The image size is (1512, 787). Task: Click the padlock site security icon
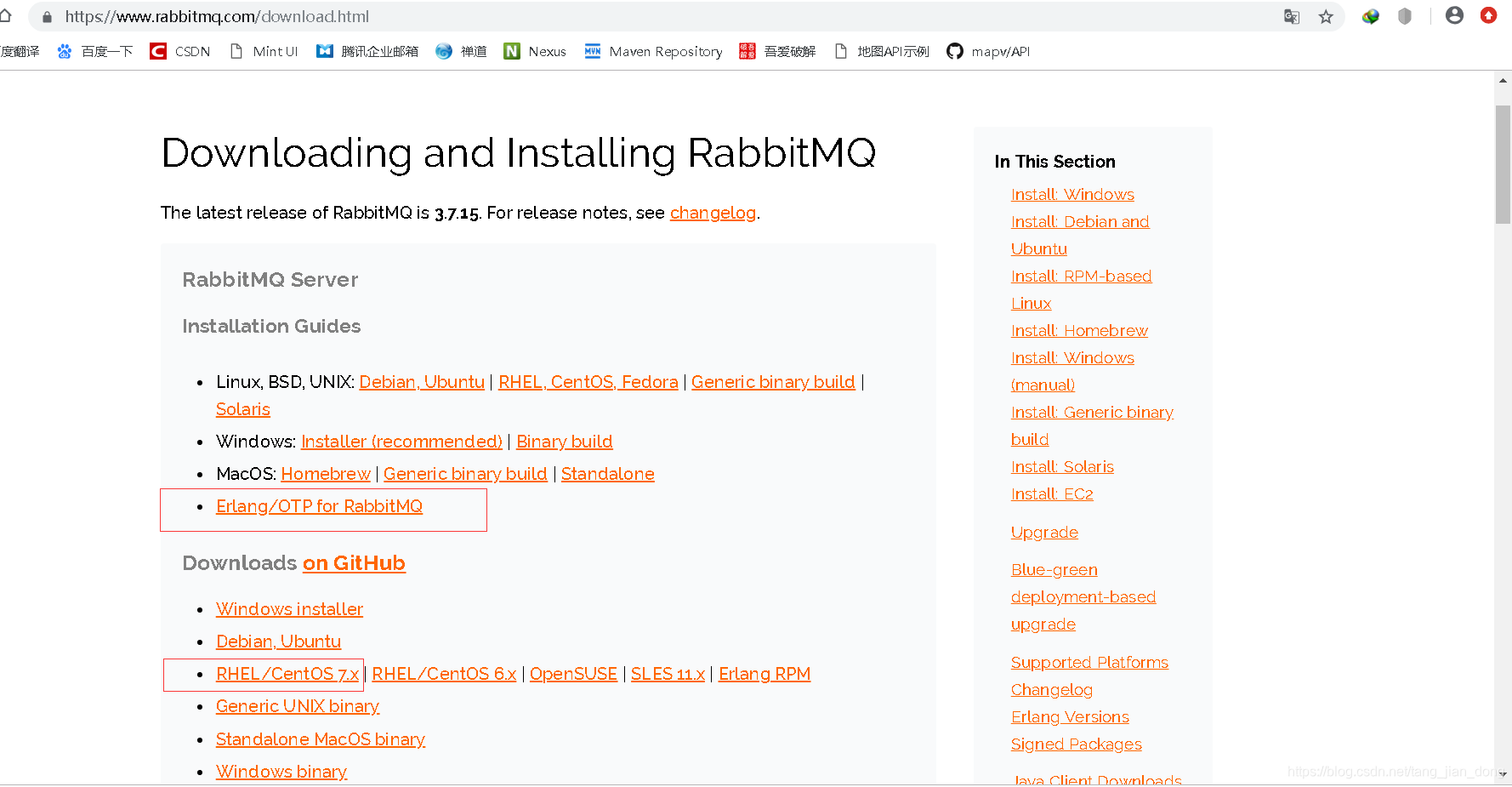[47, 17]
